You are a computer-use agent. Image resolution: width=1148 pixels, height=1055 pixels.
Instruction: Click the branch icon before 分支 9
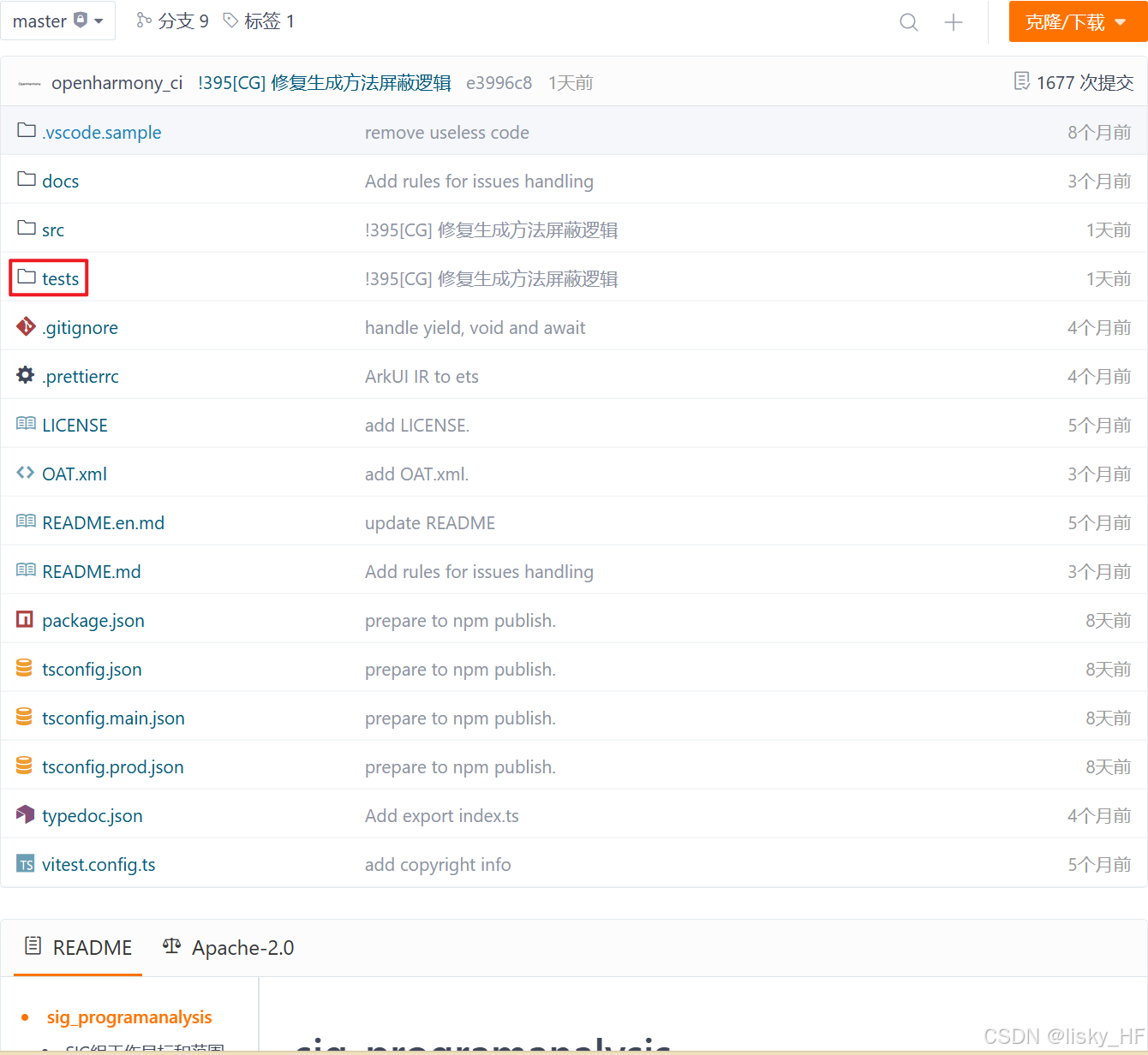pos(144,21)
